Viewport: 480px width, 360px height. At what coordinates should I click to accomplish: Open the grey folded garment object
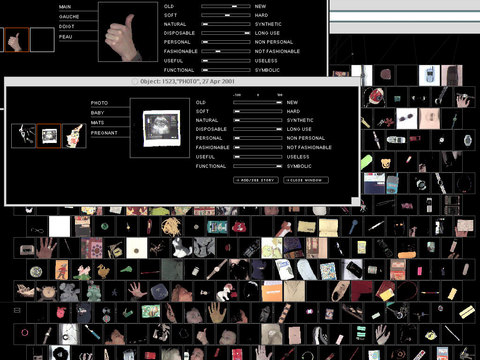(x=204, y=248)
